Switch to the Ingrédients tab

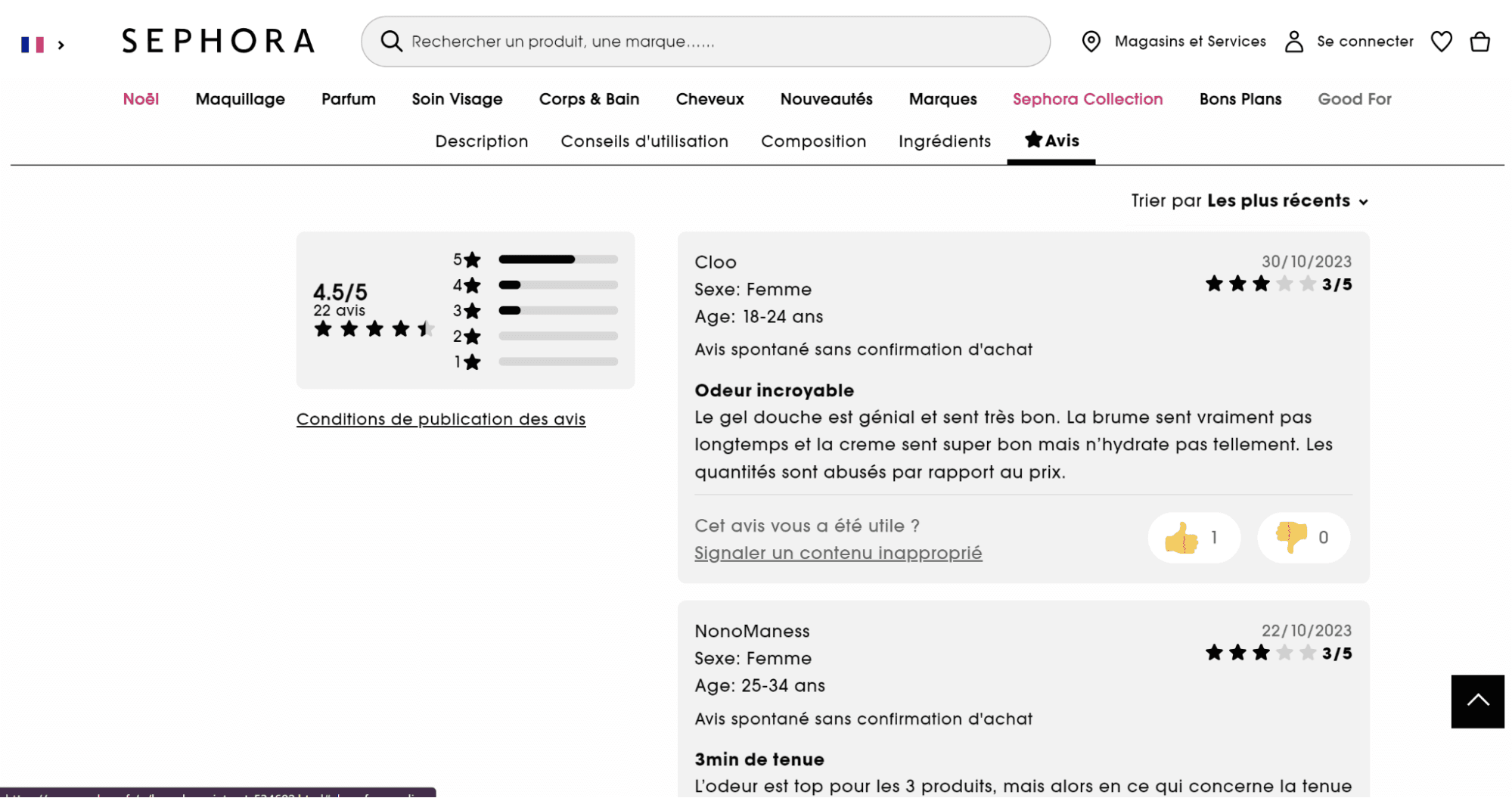point(944,141)
